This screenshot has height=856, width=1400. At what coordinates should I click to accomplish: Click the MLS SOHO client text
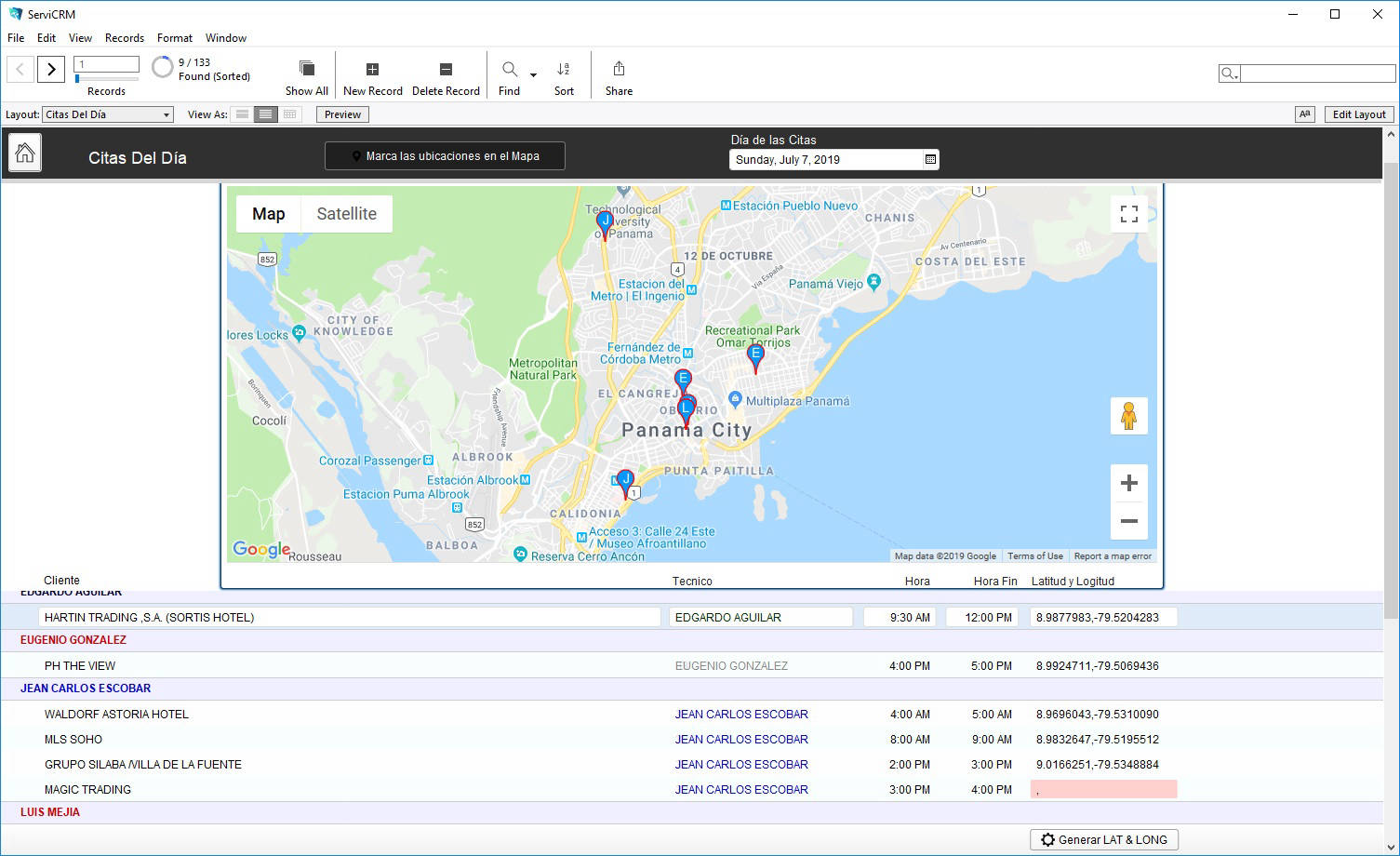pyautogui.click(x=73, y=740)
